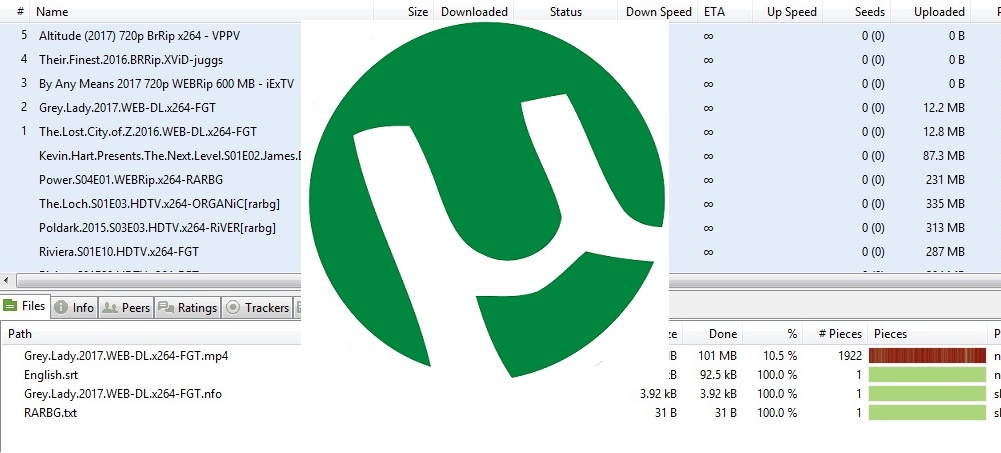
Task: Click the 287 MB uploaded value
Action: [x=945, y=252]
